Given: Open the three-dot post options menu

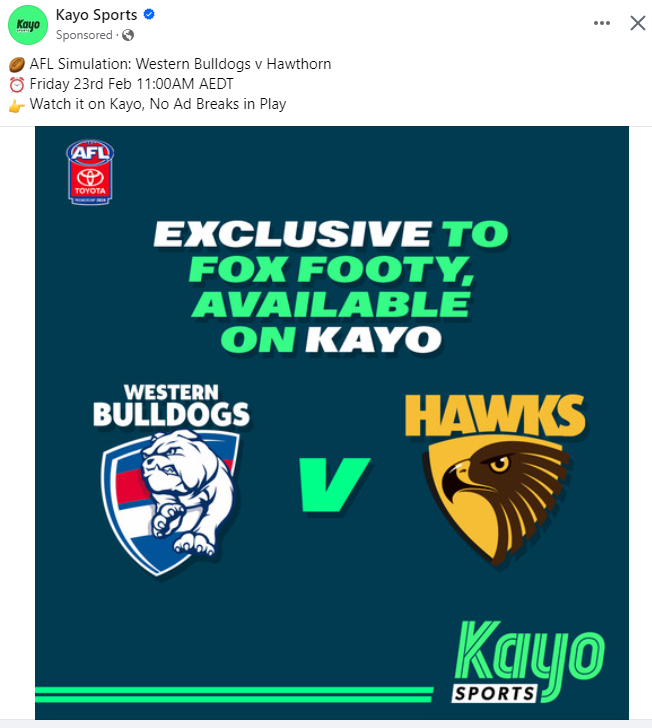Looking at the screenshot, I should tap(602, 23).
